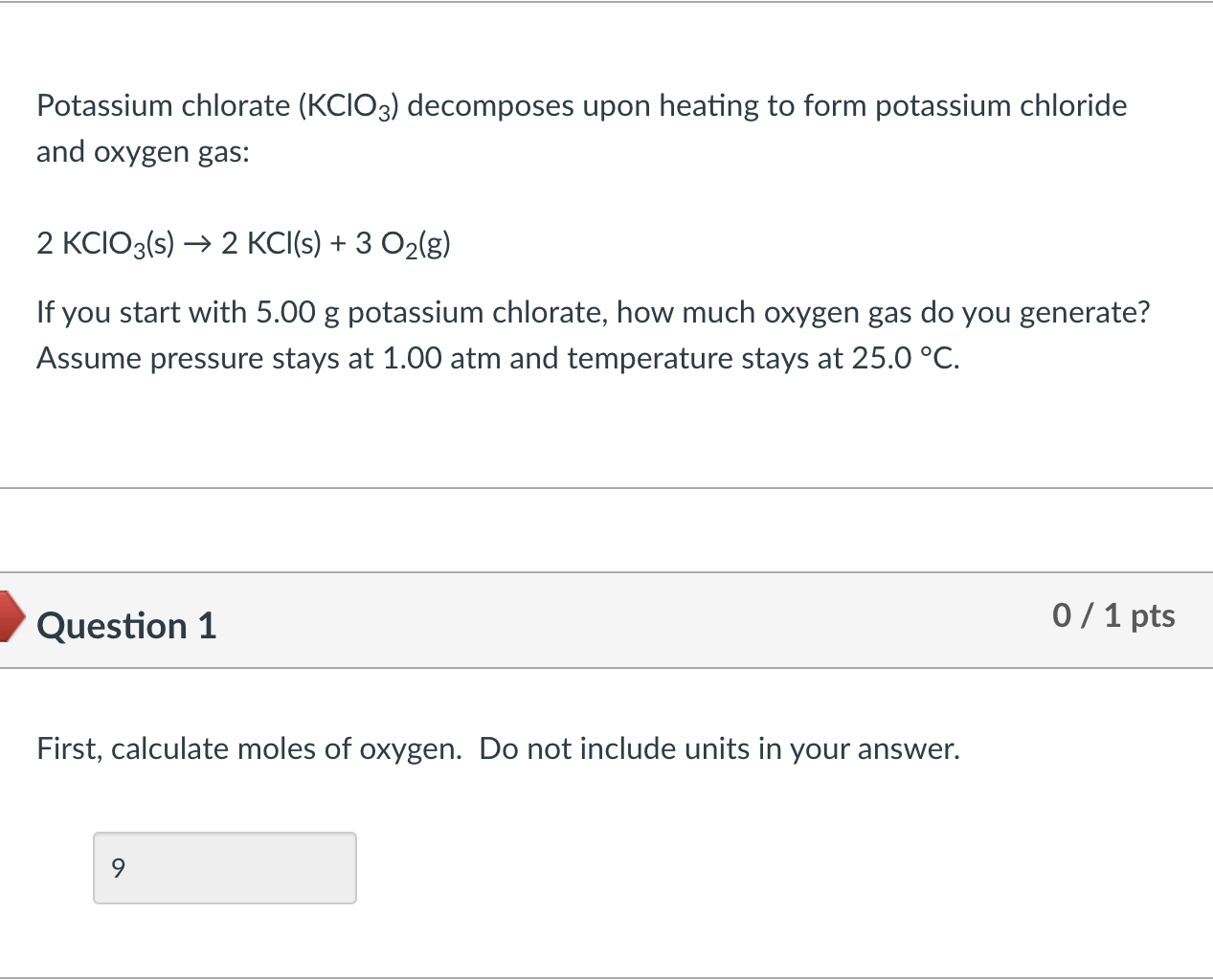Click the question prompt about moles of oxygen
The width and height of the screenshot is (1213, 980).
click(497, 748)
